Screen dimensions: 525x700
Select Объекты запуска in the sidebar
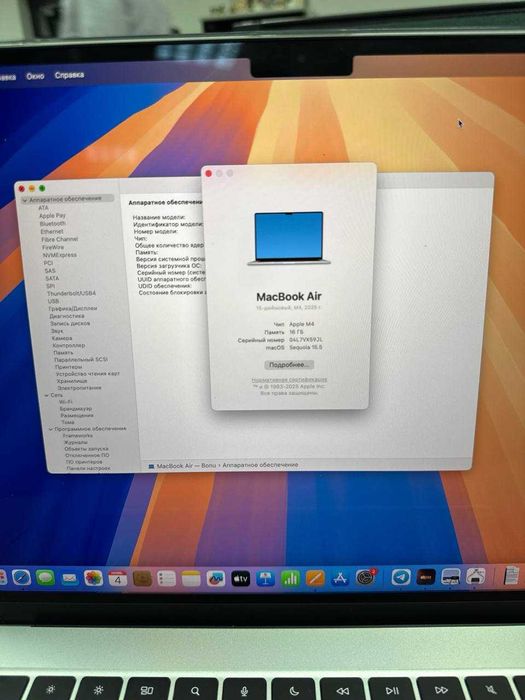[x=86, y=449]
